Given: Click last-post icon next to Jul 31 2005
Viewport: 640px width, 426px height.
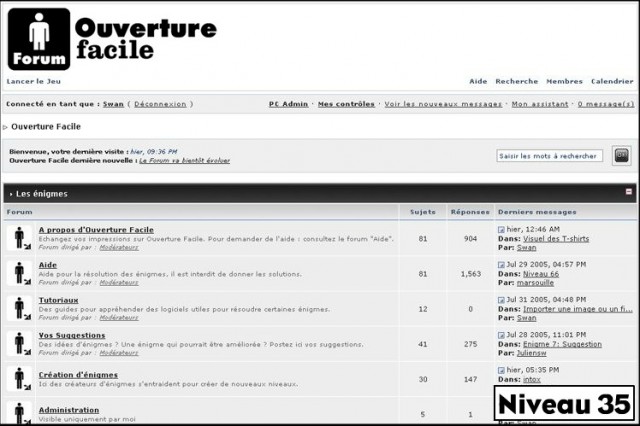Looking at the screenshot, I should (501, 300).
